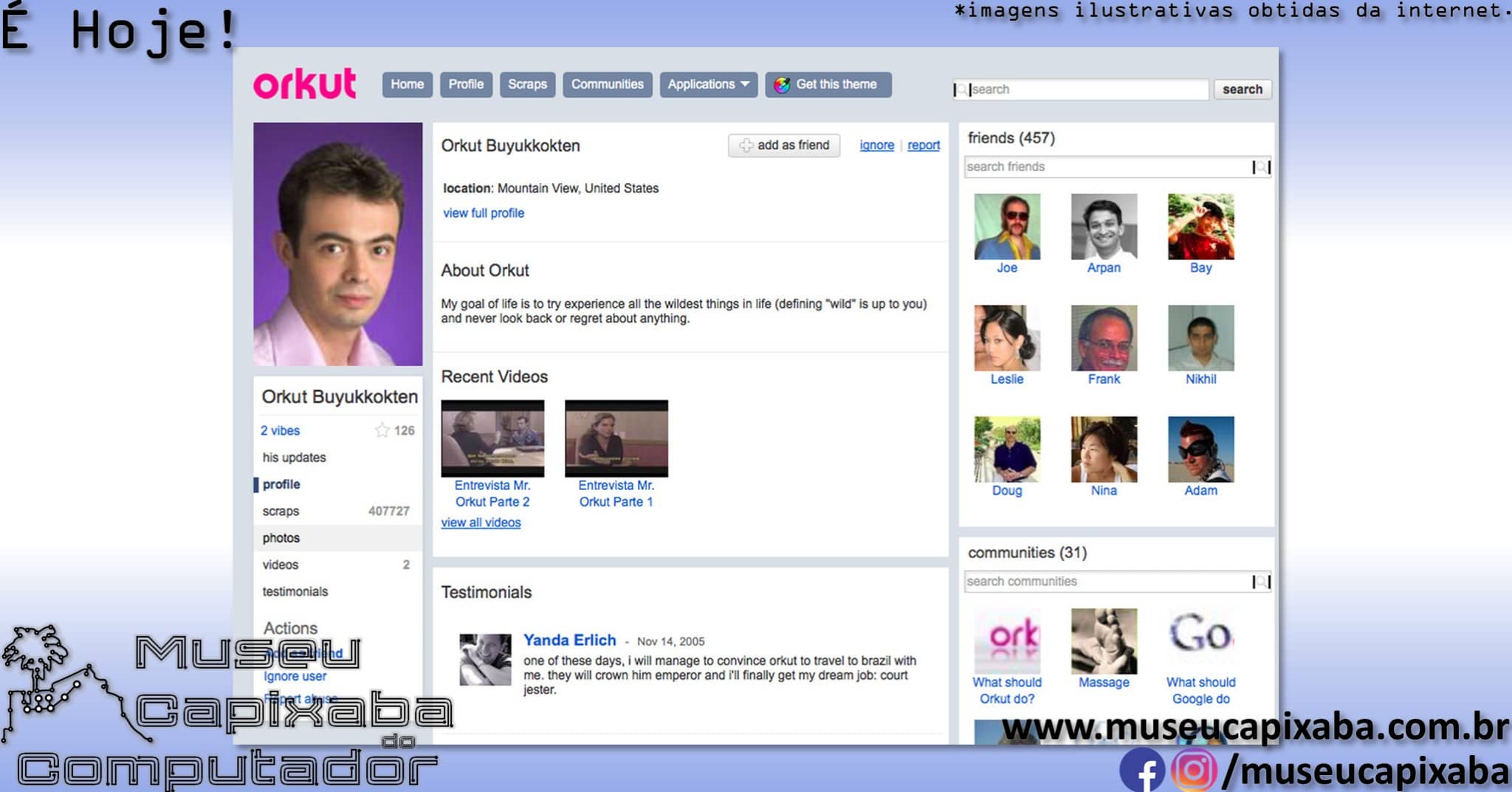Open friend Nina's avatar
Image resolution: width=1512 pixels, height=792 pixels.
[x=1104, y=450]
